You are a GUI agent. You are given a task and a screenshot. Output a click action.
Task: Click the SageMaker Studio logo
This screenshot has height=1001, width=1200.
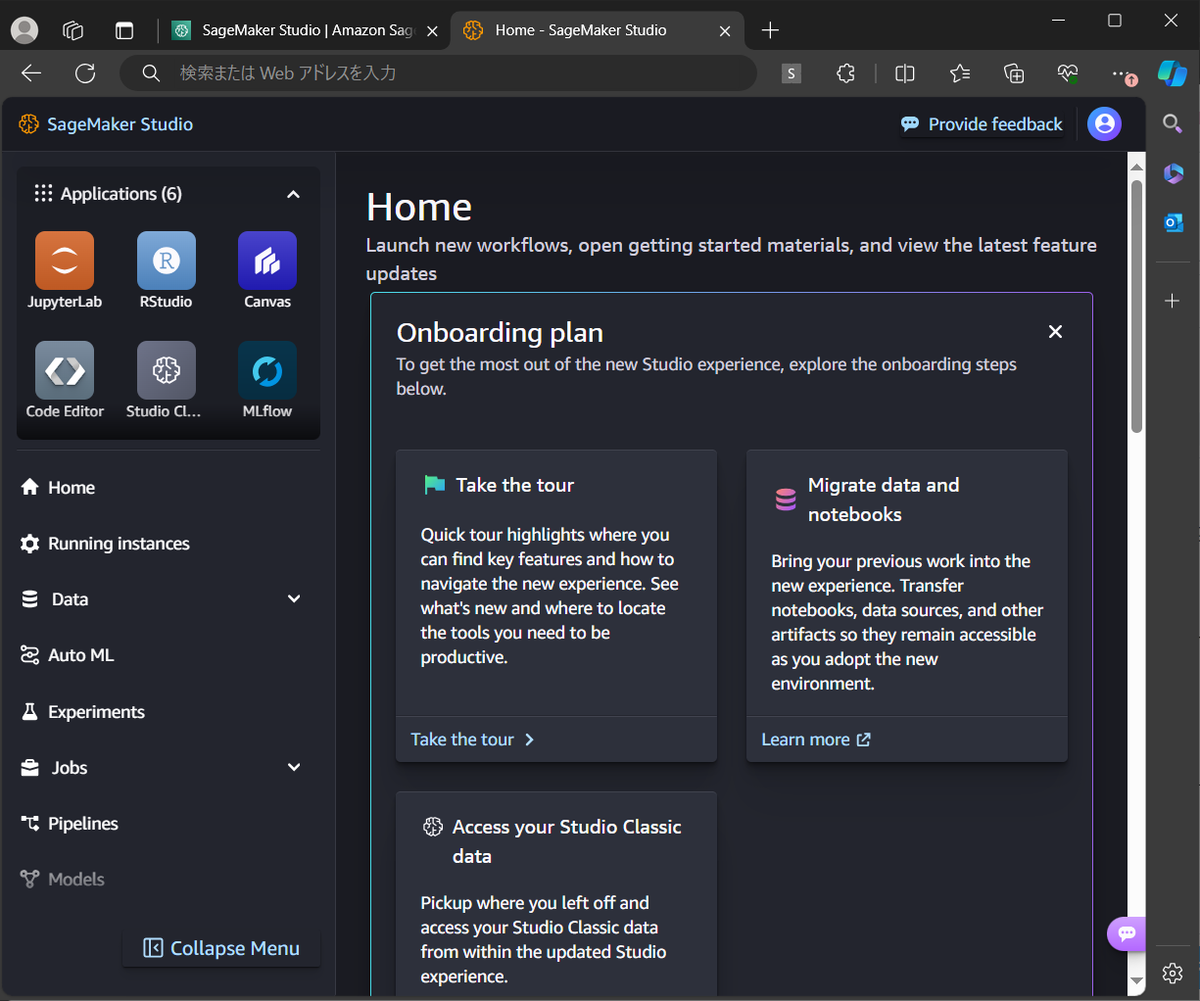(x=105, y=124)
